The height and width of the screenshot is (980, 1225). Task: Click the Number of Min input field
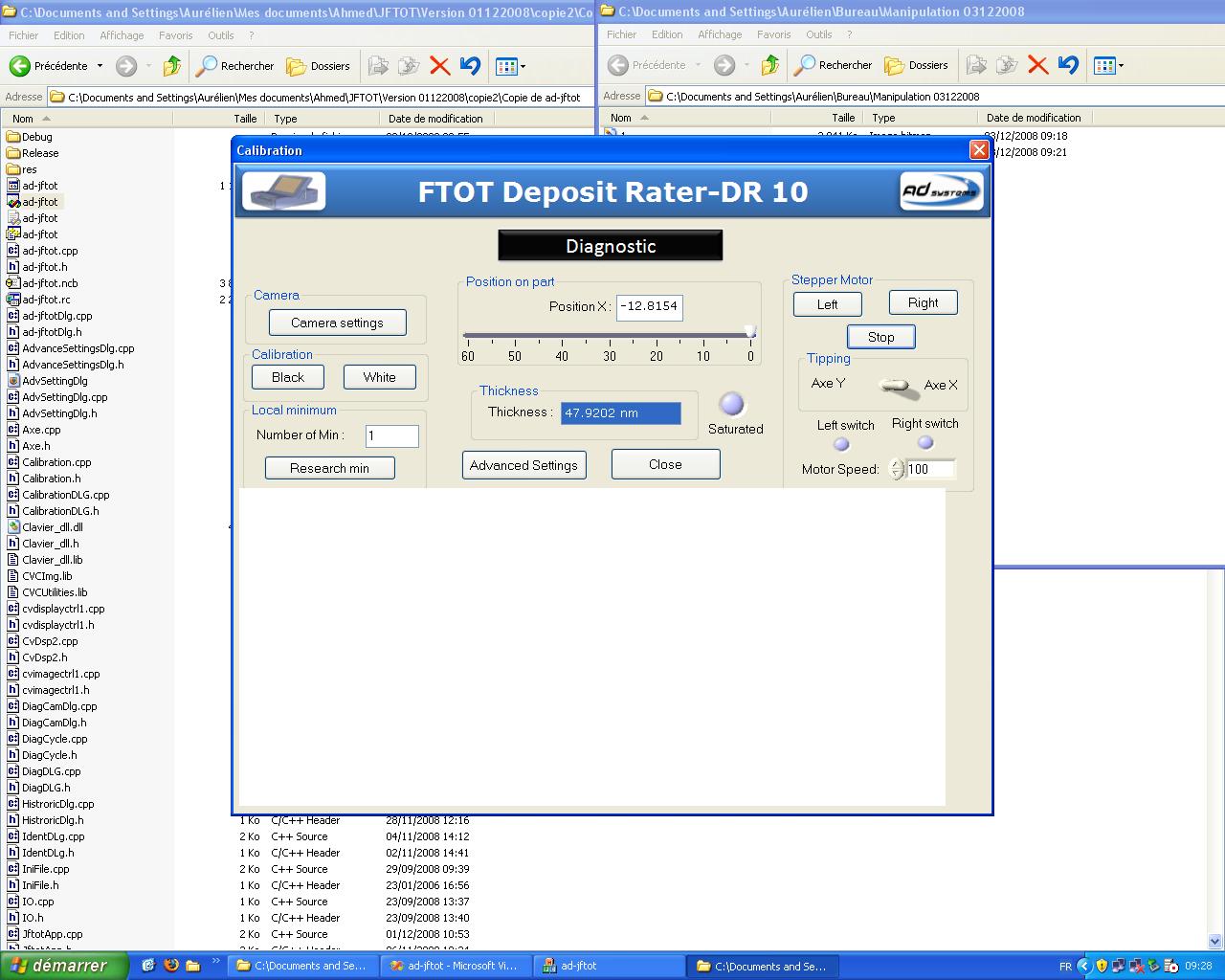coord(392,435)
